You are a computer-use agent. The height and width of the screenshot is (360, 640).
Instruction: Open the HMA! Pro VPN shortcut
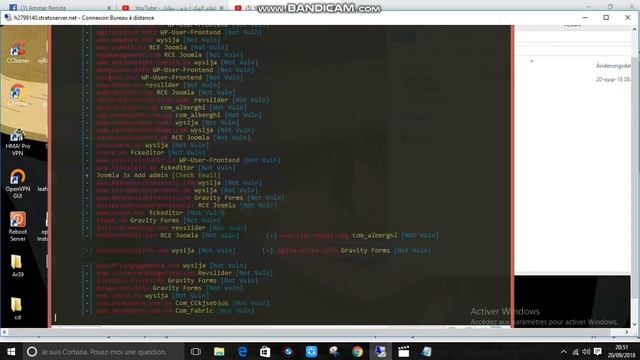click(x=17, y=142)
